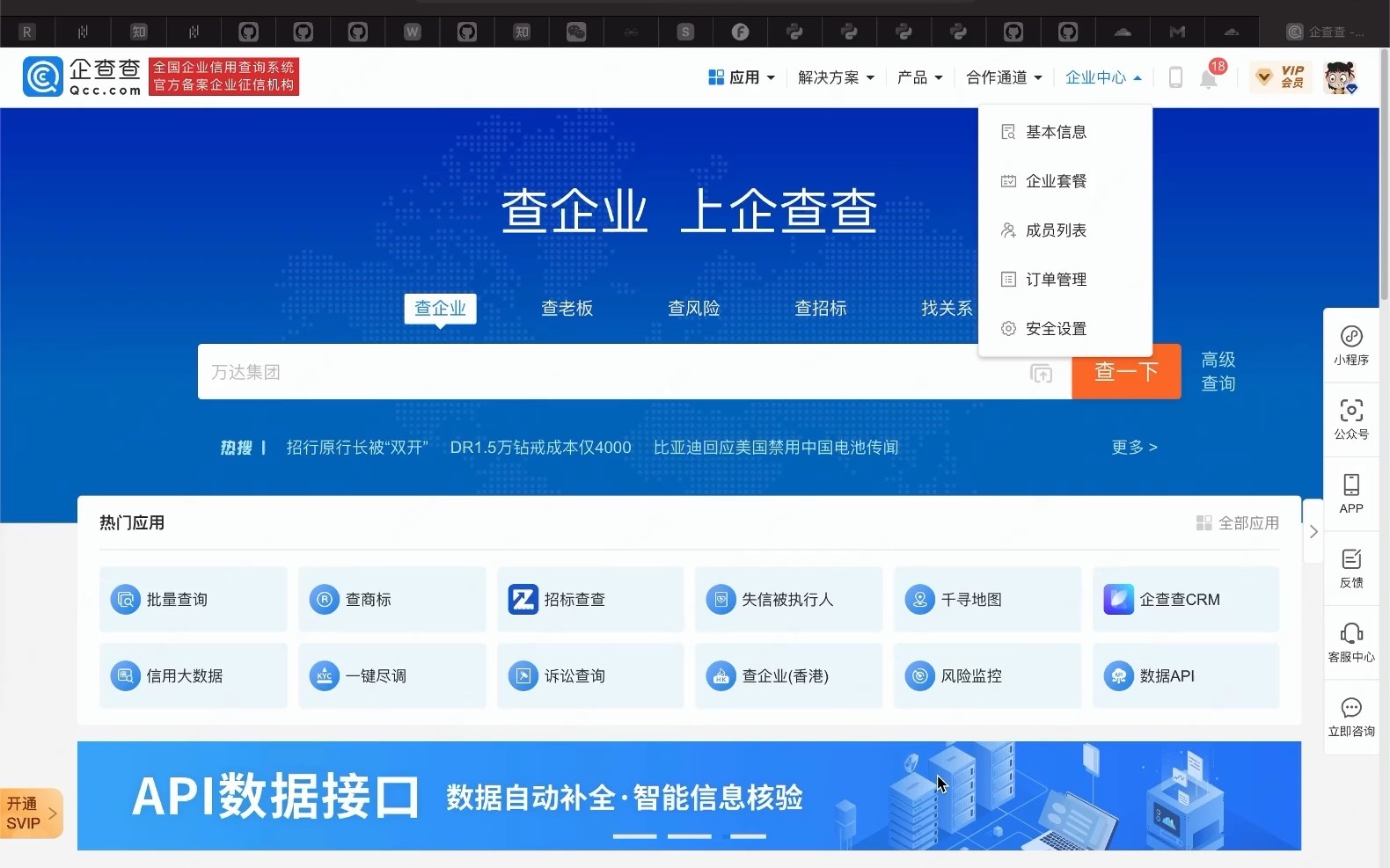The height and width of the screenshot is (868, 1390).
Task: Open 查企业(香港) application
Action: click(788, 675)
